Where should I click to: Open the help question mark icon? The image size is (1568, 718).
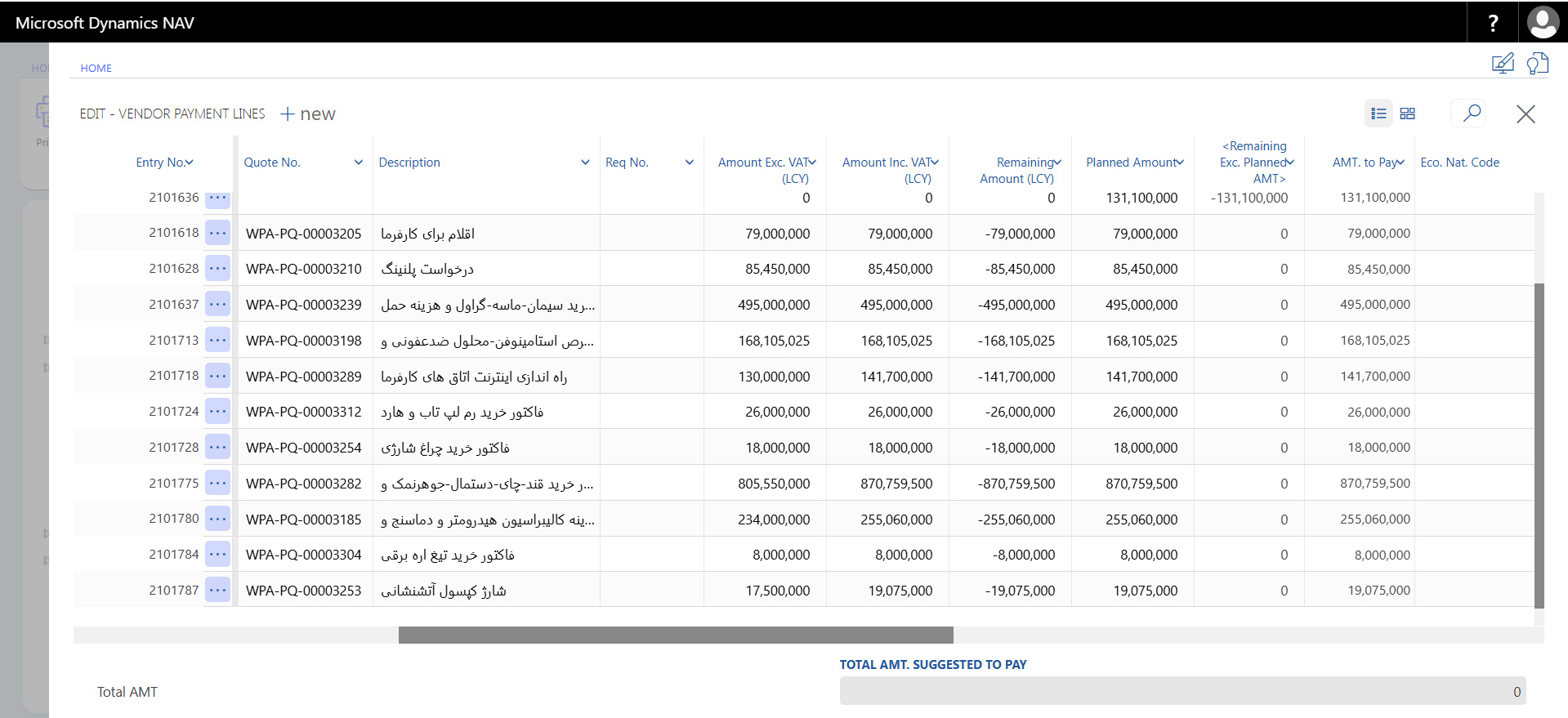coord(1493,23)
